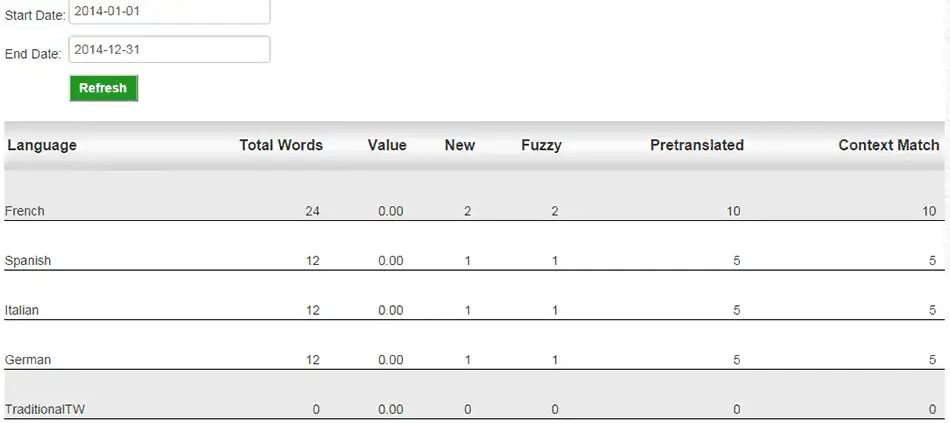Click the Start Date label
This screenshot has width=950, height=423.
[x=35, y=16]
